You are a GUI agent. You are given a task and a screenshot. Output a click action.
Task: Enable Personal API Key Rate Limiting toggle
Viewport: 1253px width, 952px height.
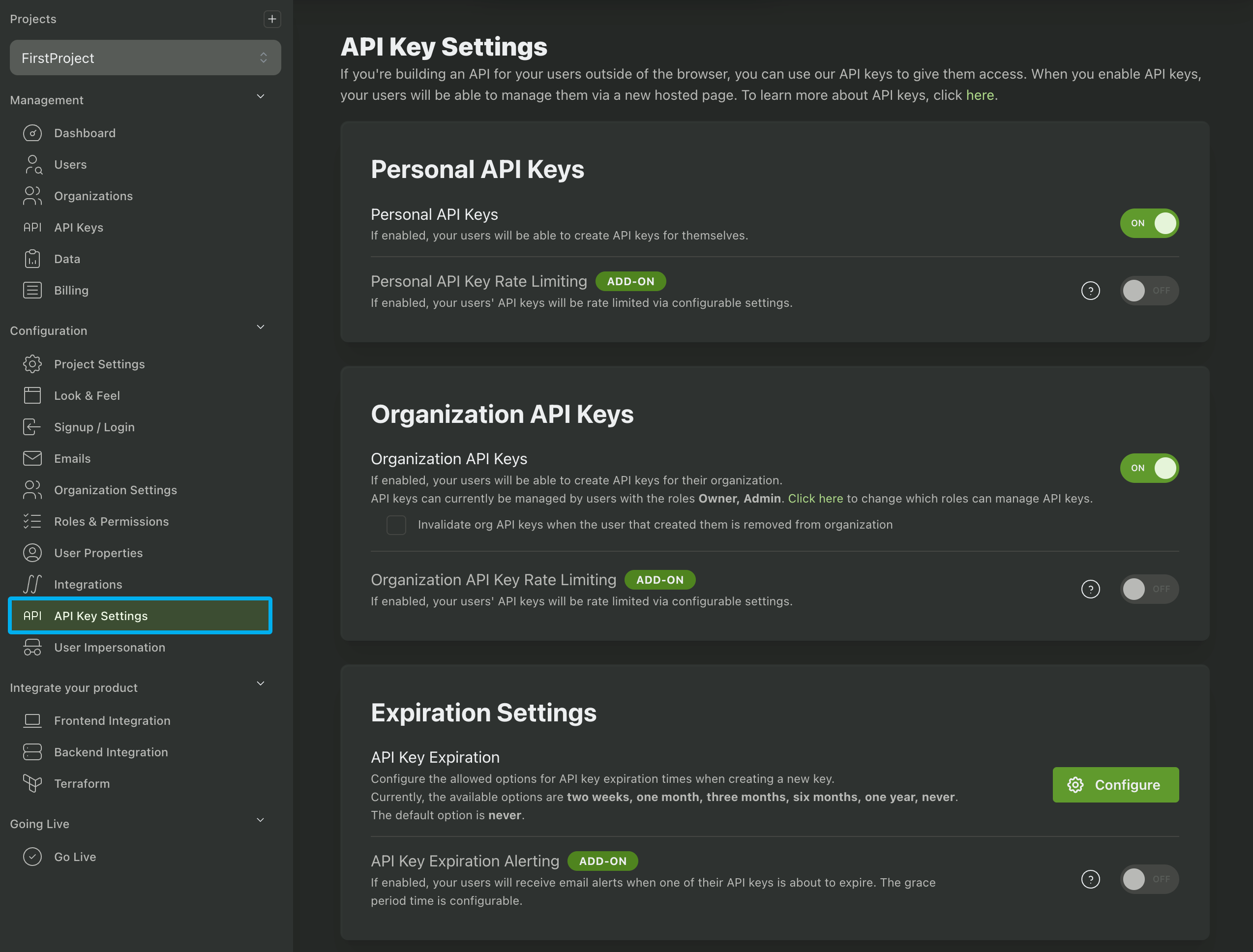click(1149, 291)
